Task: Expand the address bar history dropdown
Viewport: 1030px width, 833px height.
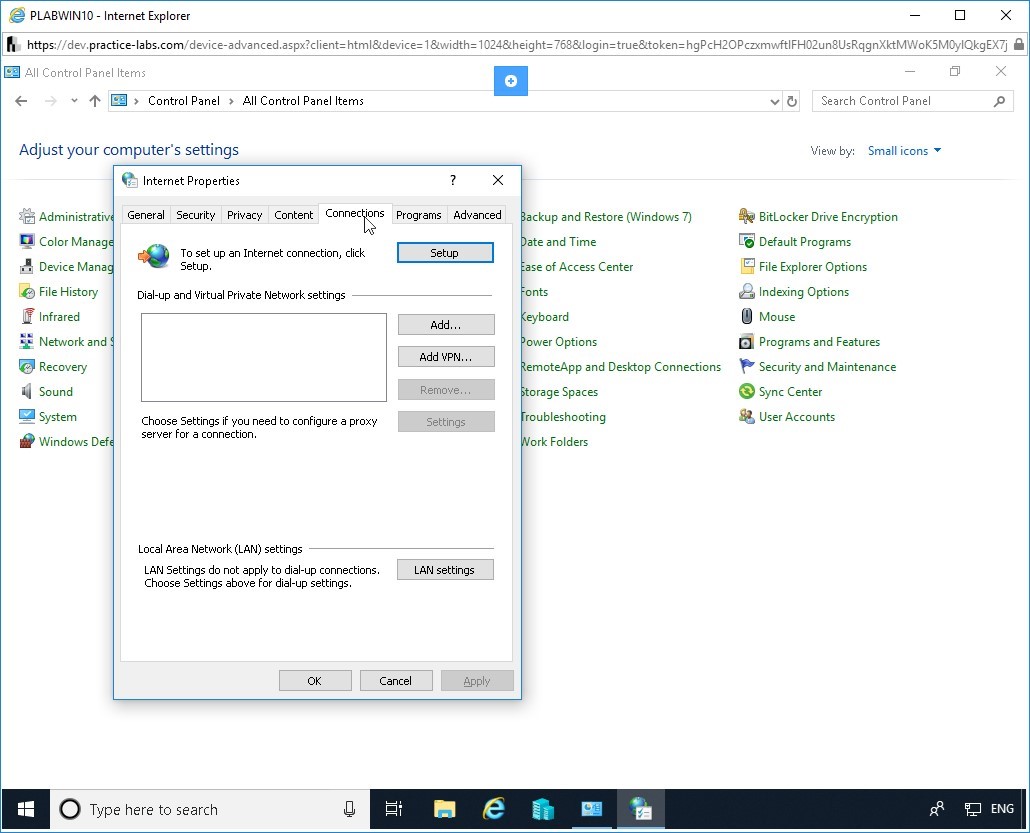Action: [774, 101]
